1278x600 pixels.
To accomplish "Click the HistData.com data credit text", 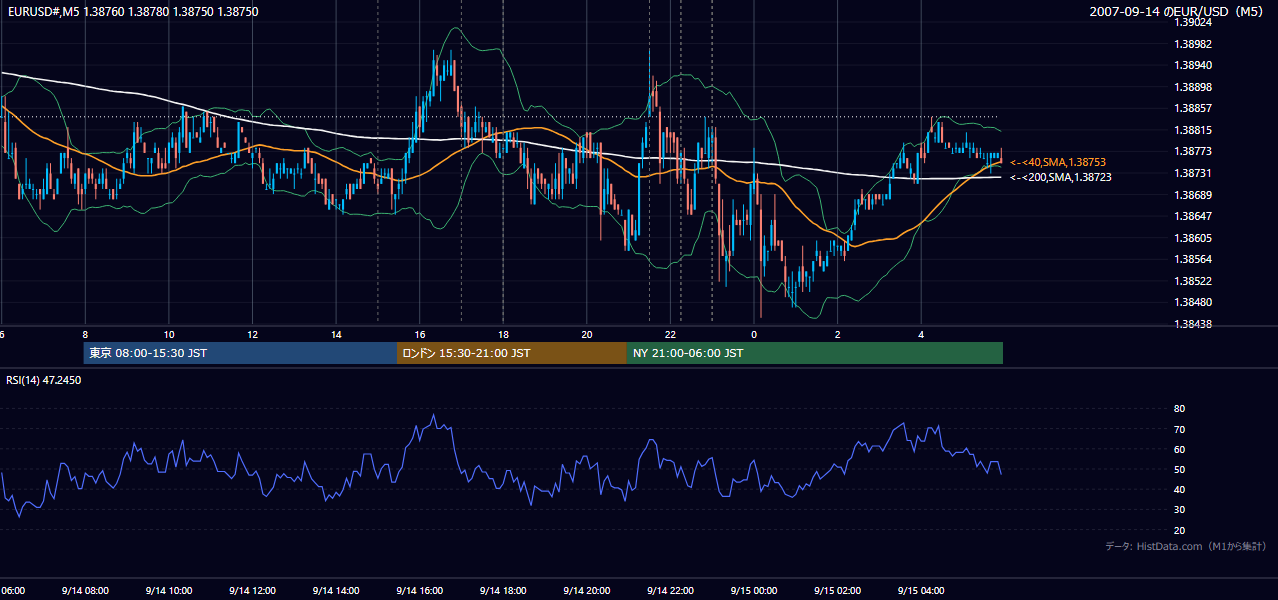I will click(1186, 546).
